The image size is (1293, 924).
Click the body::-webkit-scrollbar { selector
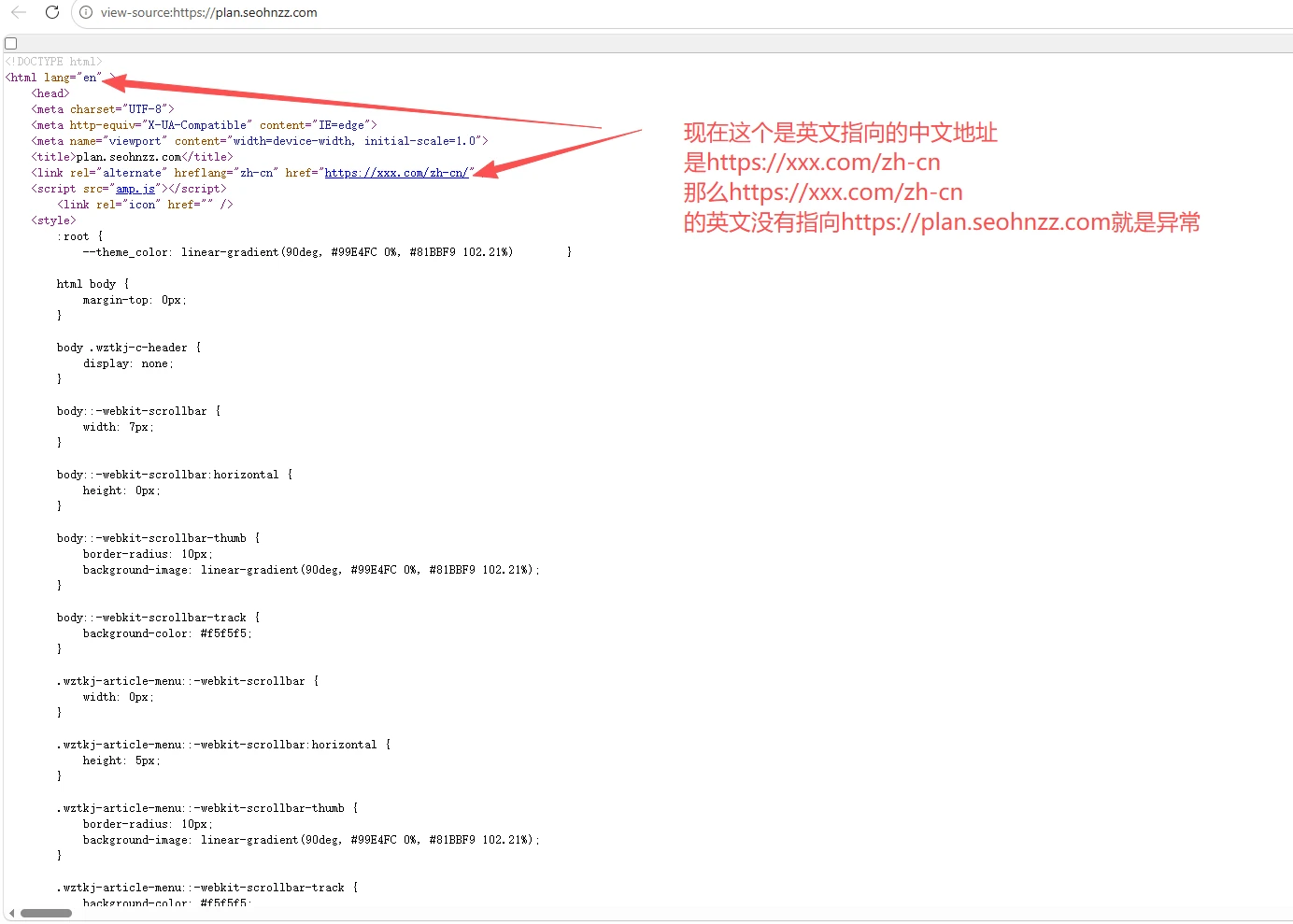[139, 411]
